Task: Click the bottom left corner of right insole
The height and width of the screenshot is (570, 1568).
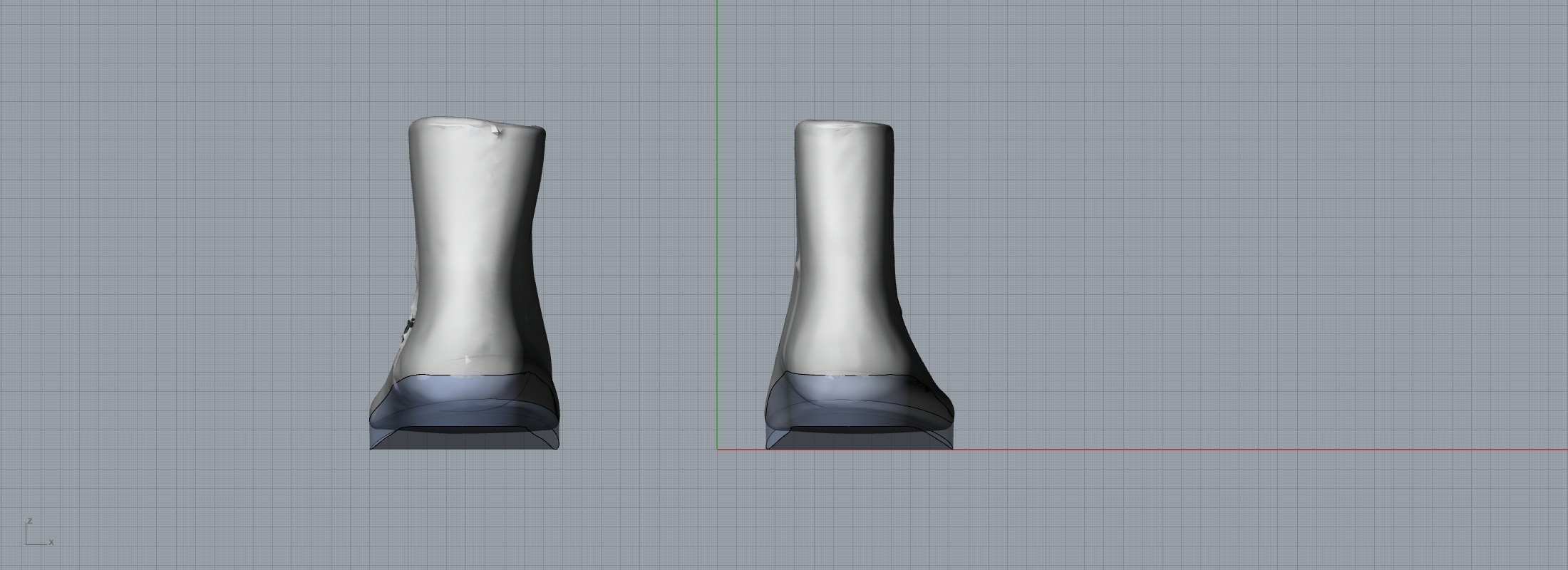Action: [768, 447]
